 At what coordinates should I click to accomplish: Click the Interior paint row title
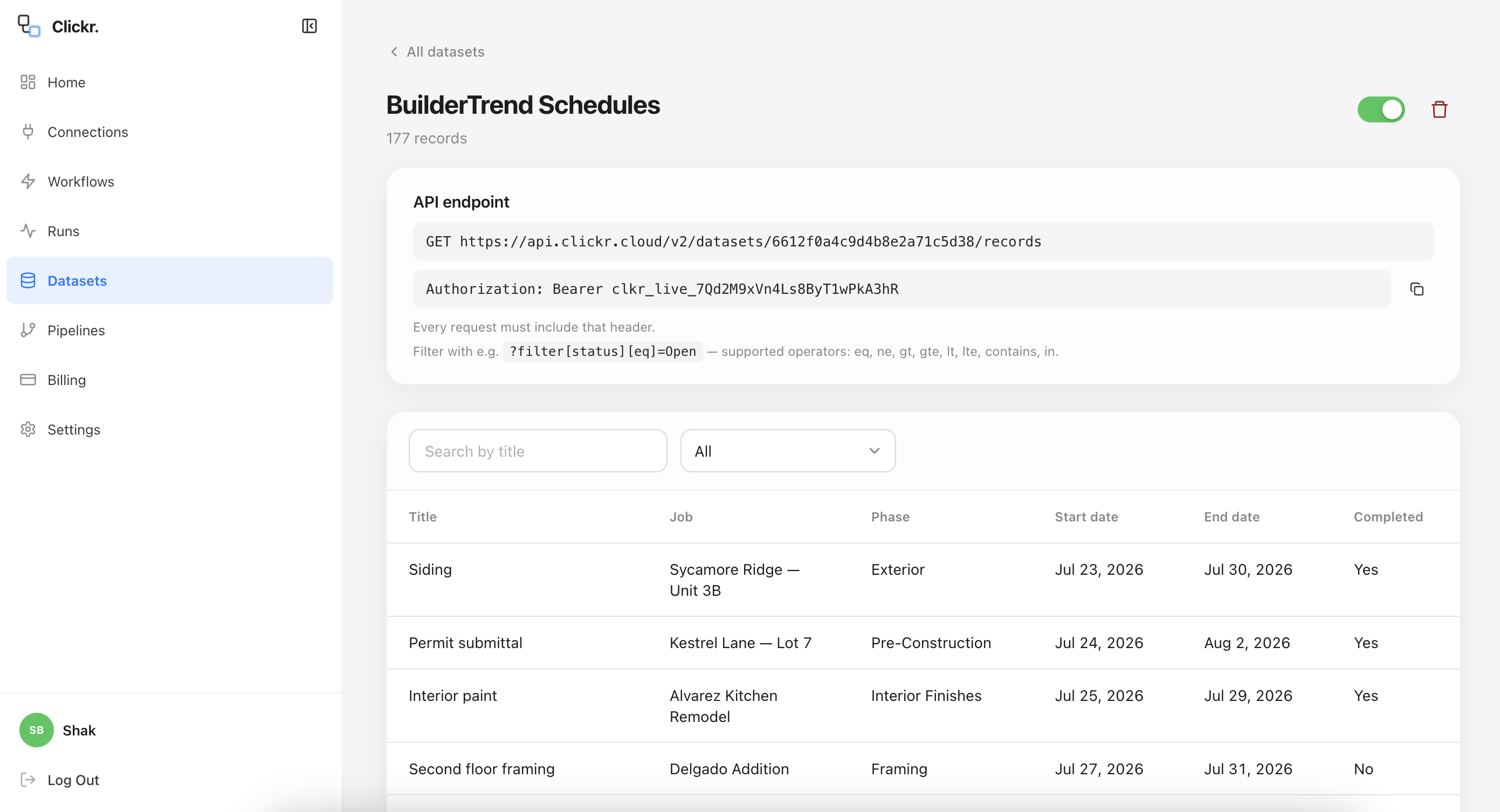pos(452,696)
